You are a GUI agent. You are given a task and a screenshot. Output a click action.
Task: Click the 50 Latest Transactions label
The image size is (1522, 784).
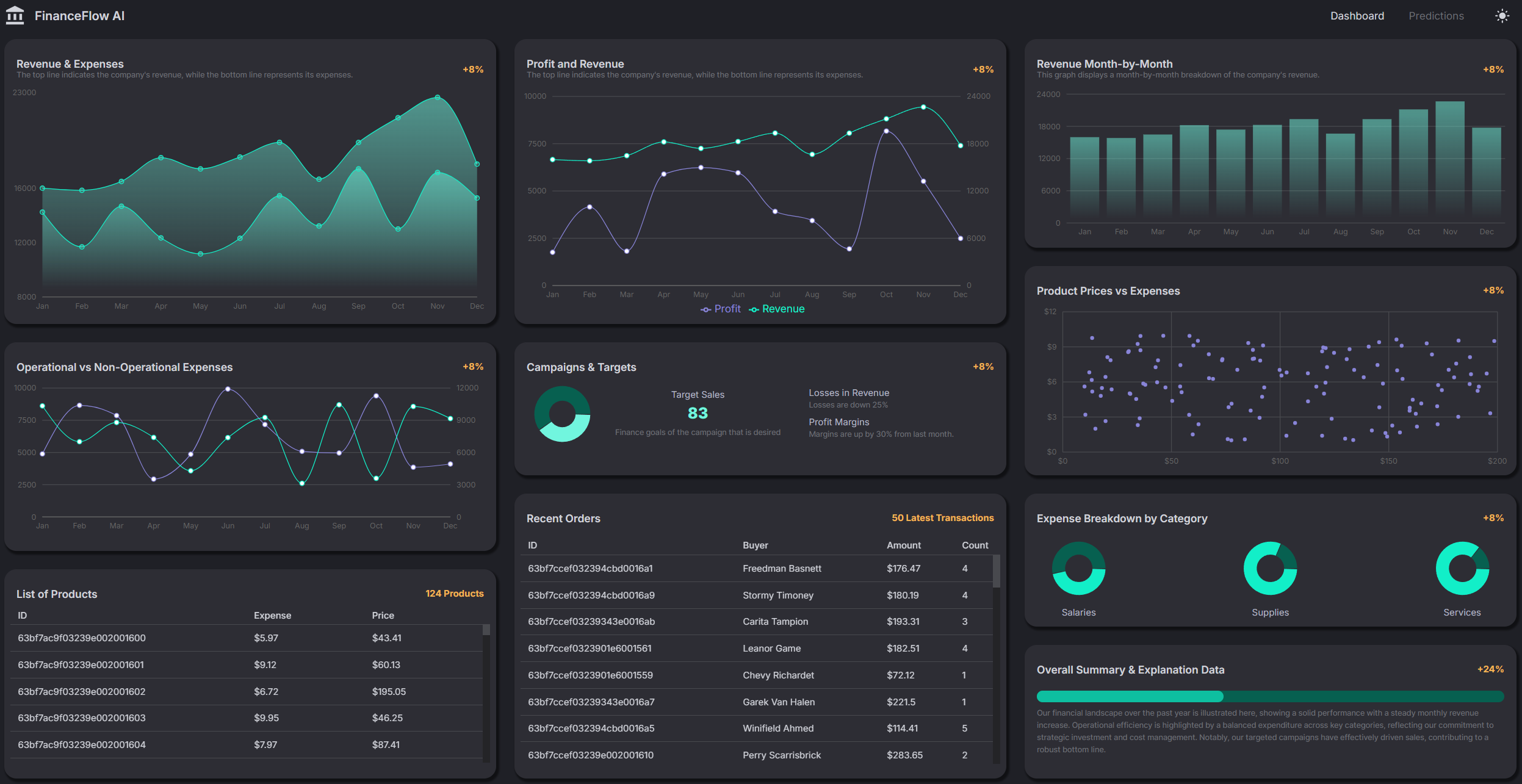942,518
